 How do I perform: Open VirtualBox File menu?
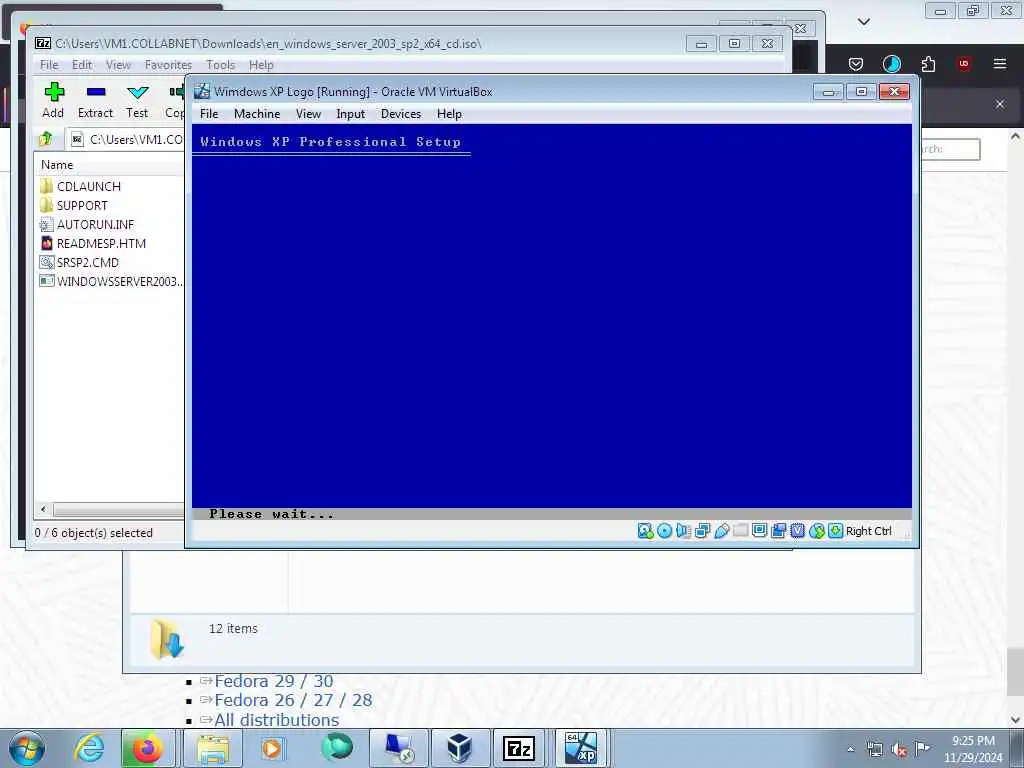pos(209,114)
